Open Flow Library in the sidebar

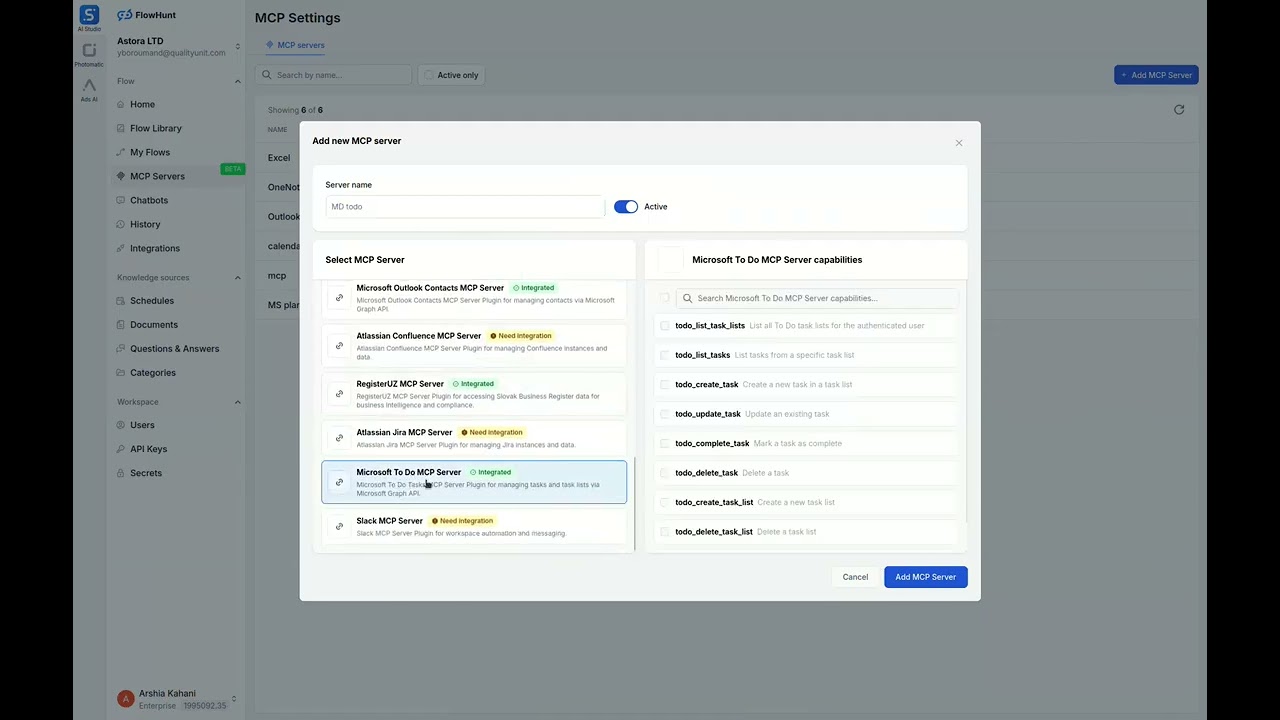pyautogui.click(x=156, y=128)
